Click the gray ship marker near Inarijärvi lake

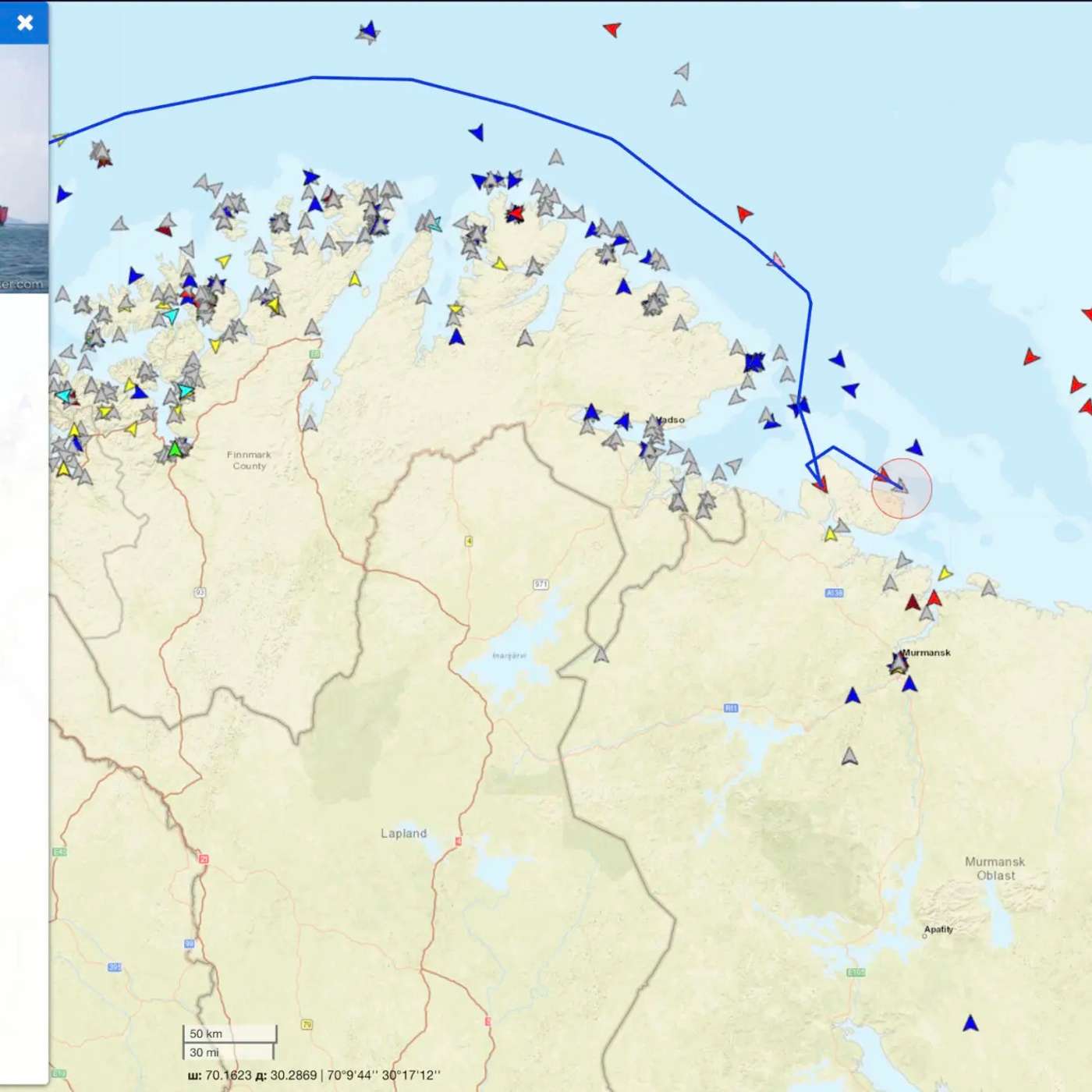[x=601, y=654]
